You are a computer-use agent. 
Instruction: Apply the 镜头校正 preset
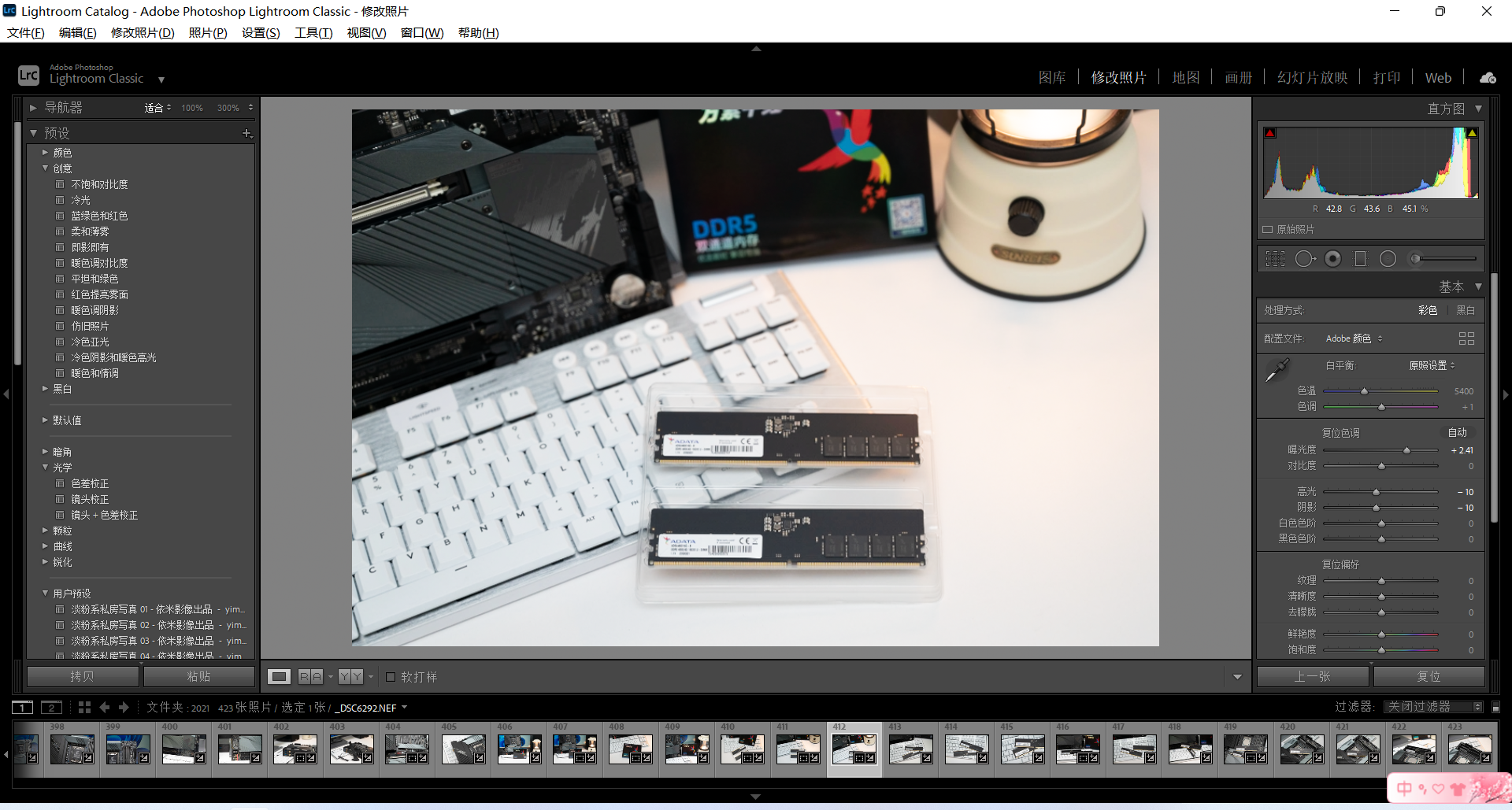pos(90,499)
